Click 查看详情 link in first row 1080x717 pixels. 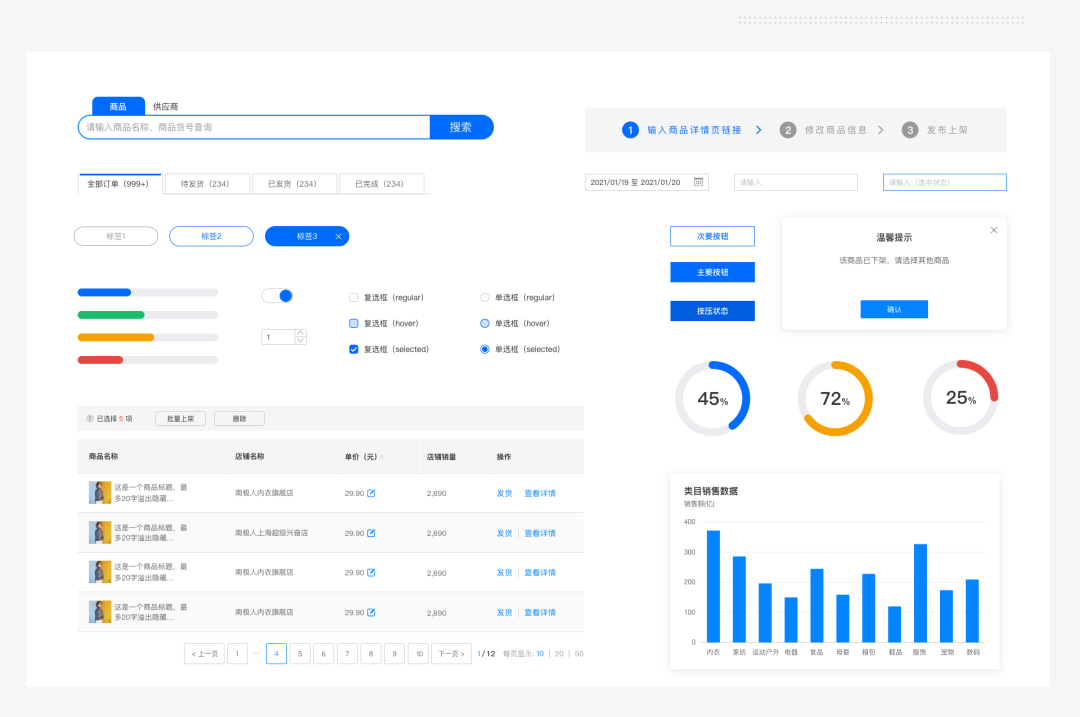coord(540,493)
